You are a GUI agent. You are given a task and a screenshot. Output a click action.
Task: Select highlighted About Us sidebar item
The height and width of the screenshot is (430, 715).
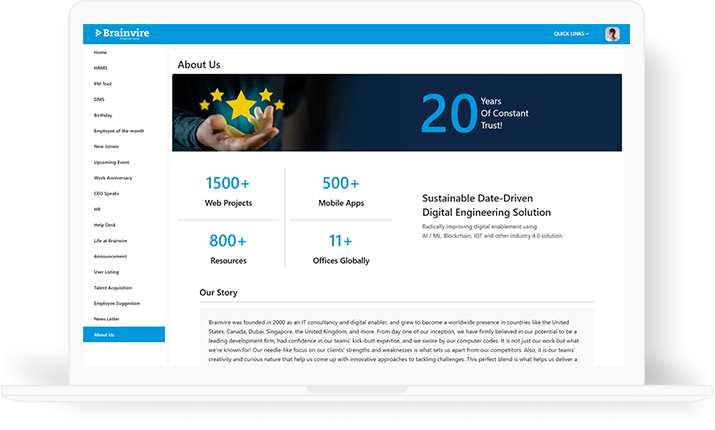point(124,334)
